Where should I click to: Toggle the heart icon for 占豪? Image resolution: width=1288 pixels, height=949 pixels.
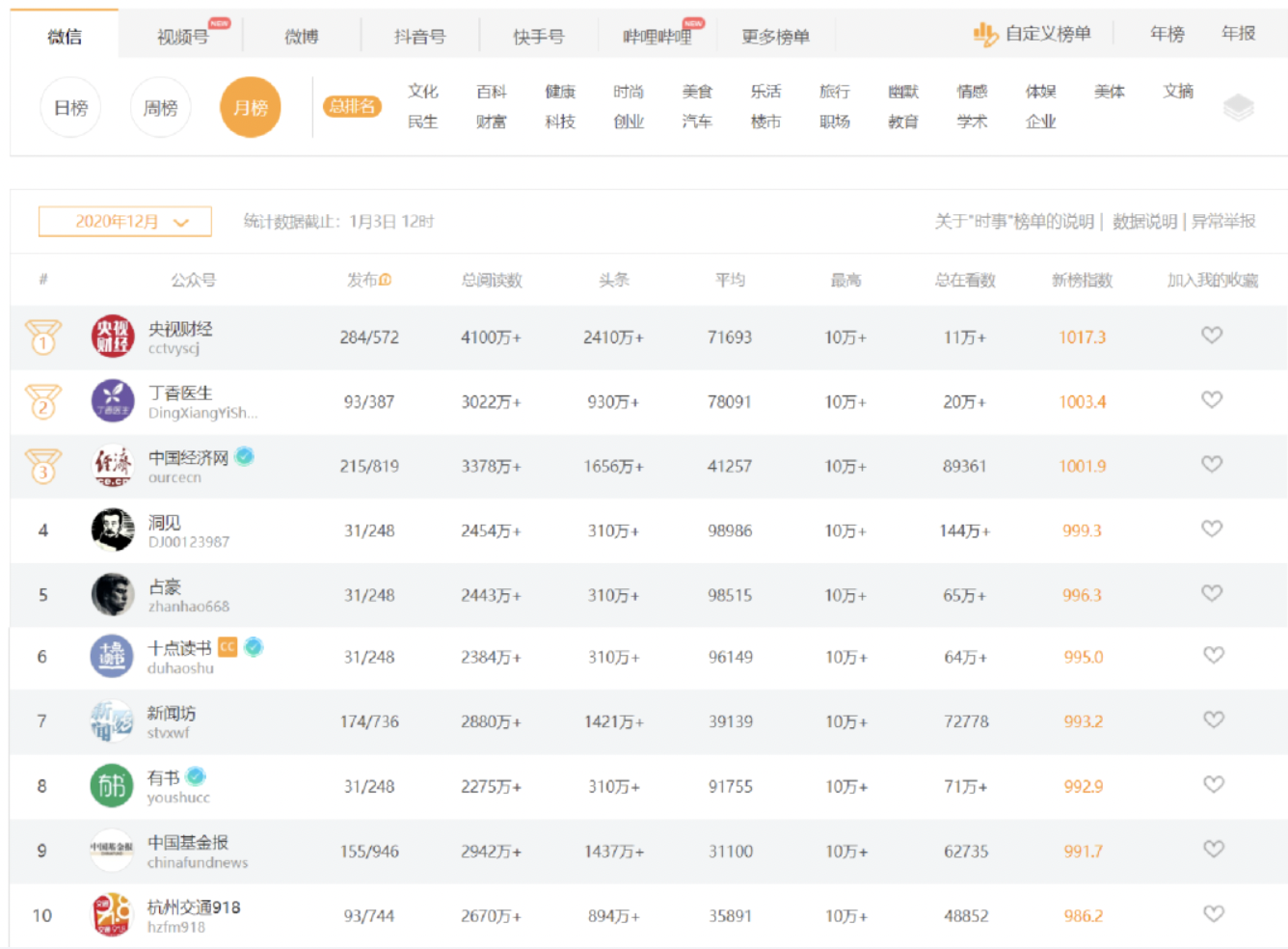click(1212, 593)
